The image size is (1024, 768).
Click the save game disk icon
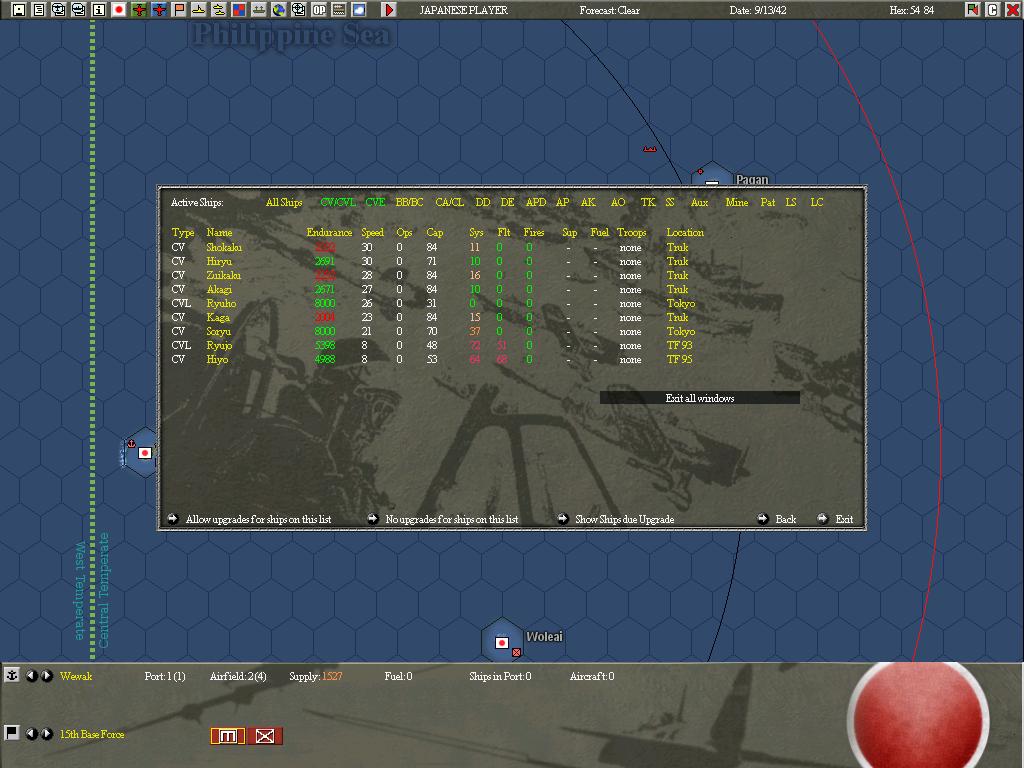[x=18, y=9]
